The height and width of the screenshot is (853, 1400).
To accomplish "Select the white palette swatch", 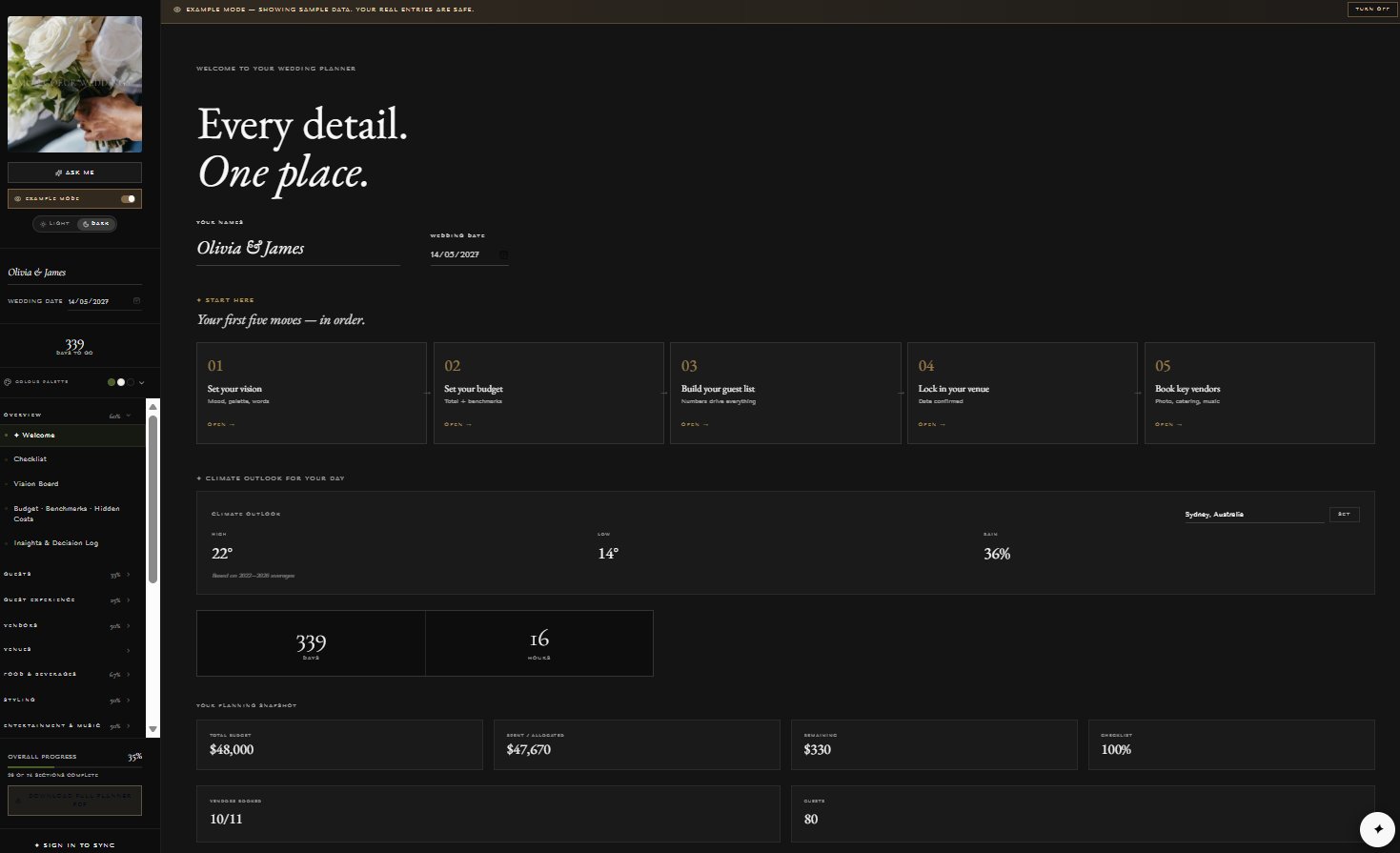I will coord(121,382).
